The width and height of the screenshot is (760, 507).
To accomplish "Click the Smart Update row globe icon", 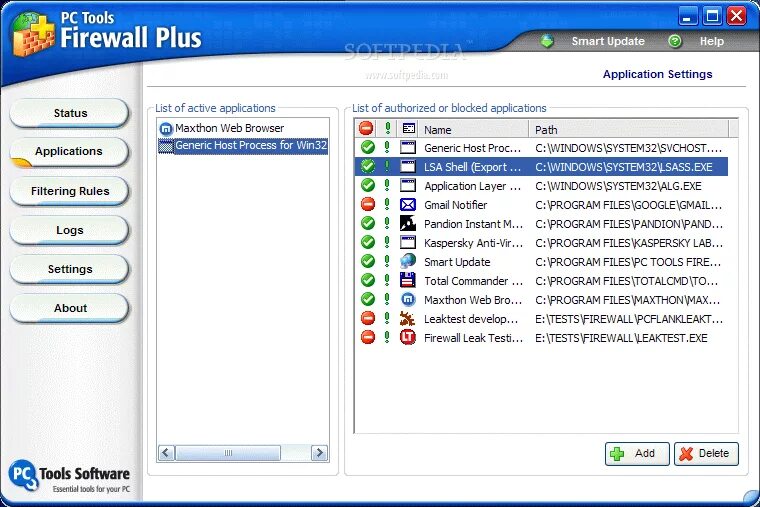I will [408, 261].
